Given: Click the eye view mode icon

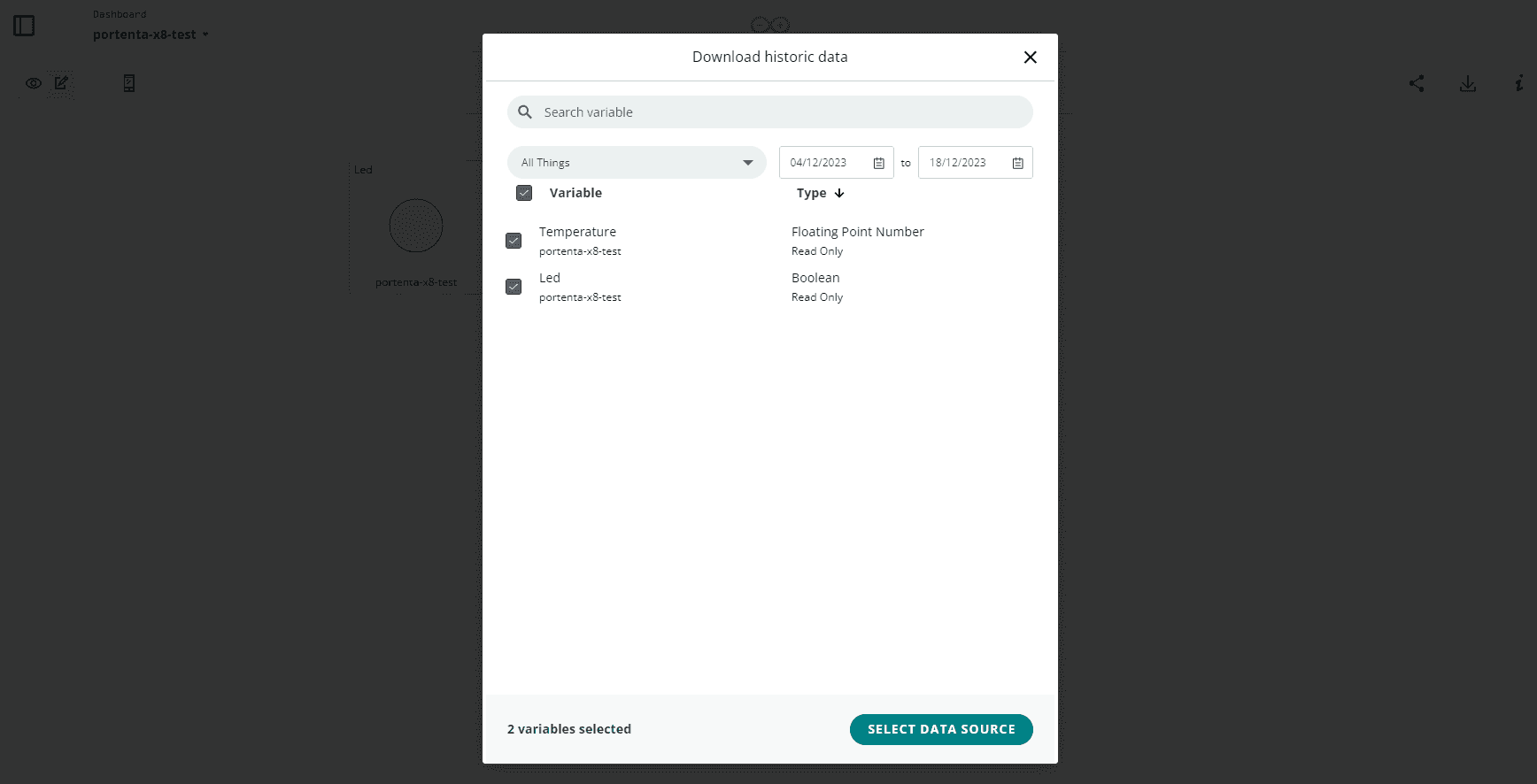Looking at the screenshot, I should (x=34, y=83).
